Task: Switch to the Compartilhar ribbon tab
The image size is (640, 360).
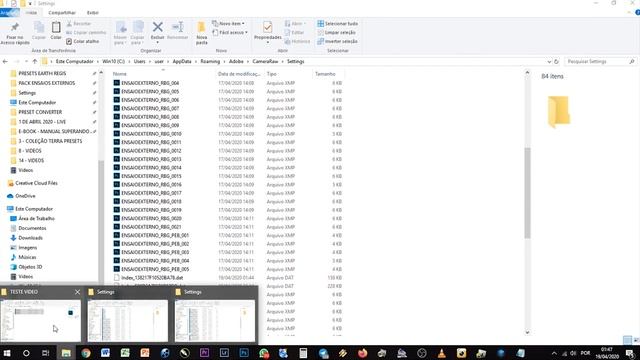Action: 62,13
